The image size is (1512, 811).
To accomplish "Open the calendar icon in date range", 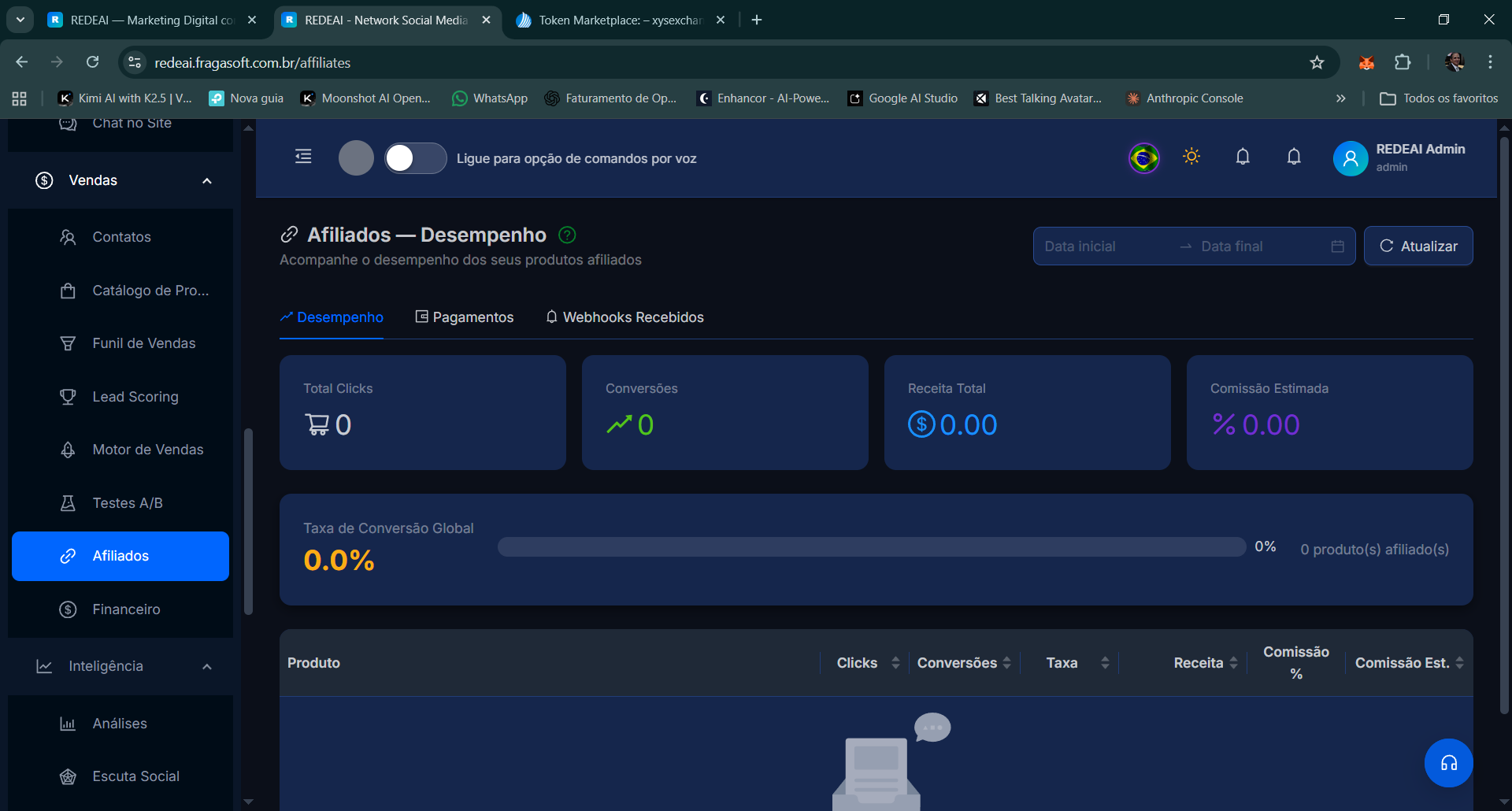I will click(1337, 246).
